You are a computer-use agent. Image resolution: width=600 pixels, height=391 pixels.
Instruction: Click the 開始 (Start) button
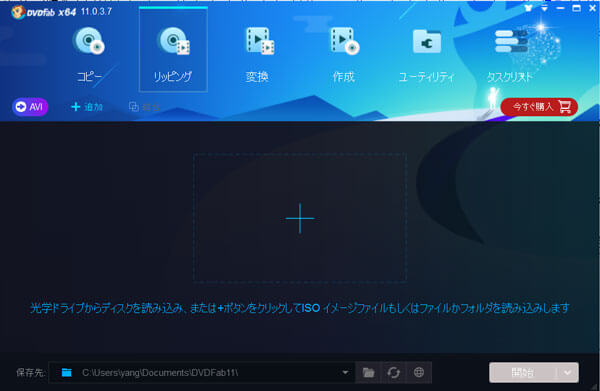click(x=523, y=372)
